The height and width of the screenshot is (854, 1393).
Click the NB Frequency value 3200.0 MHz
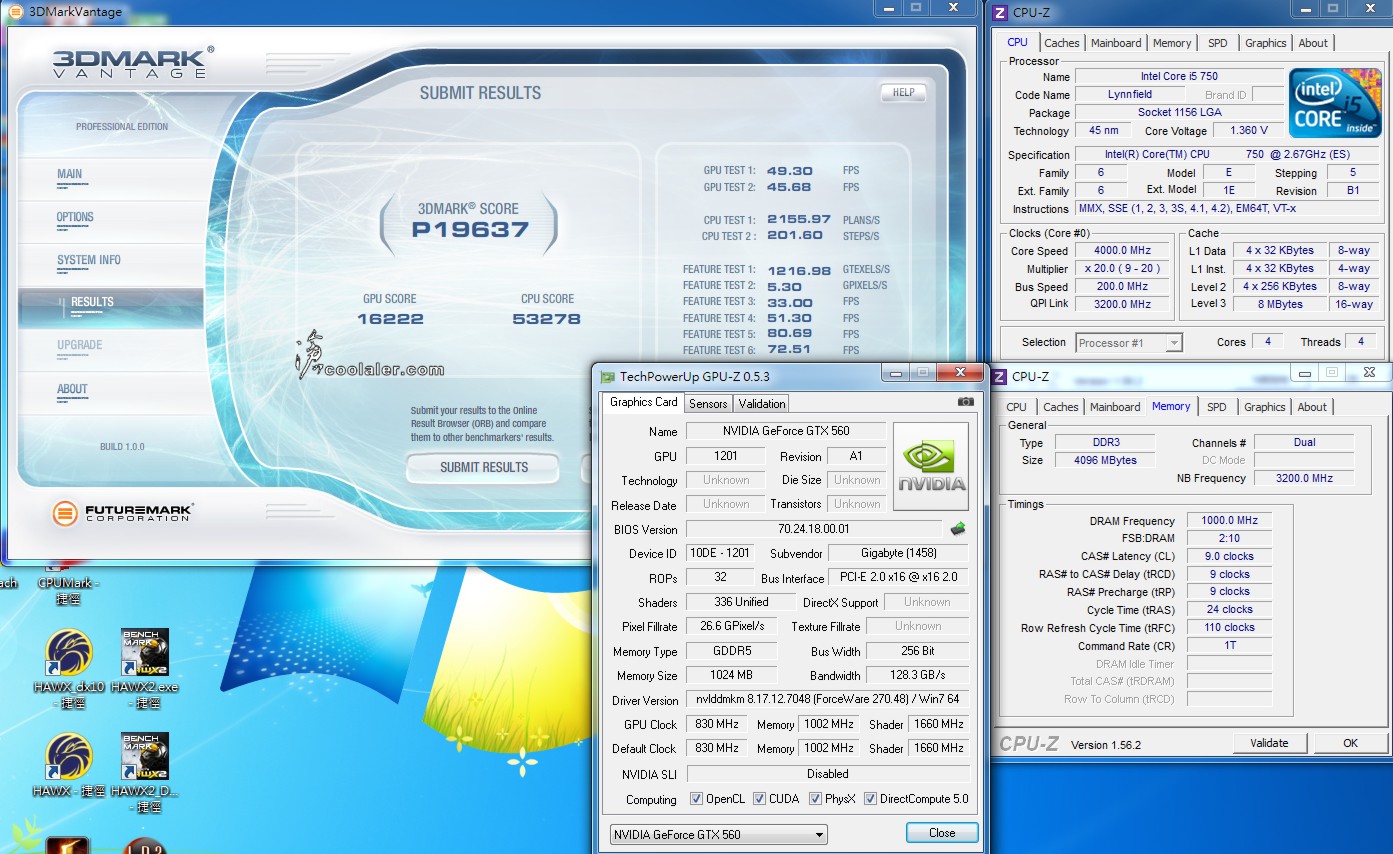[1305, 478]
